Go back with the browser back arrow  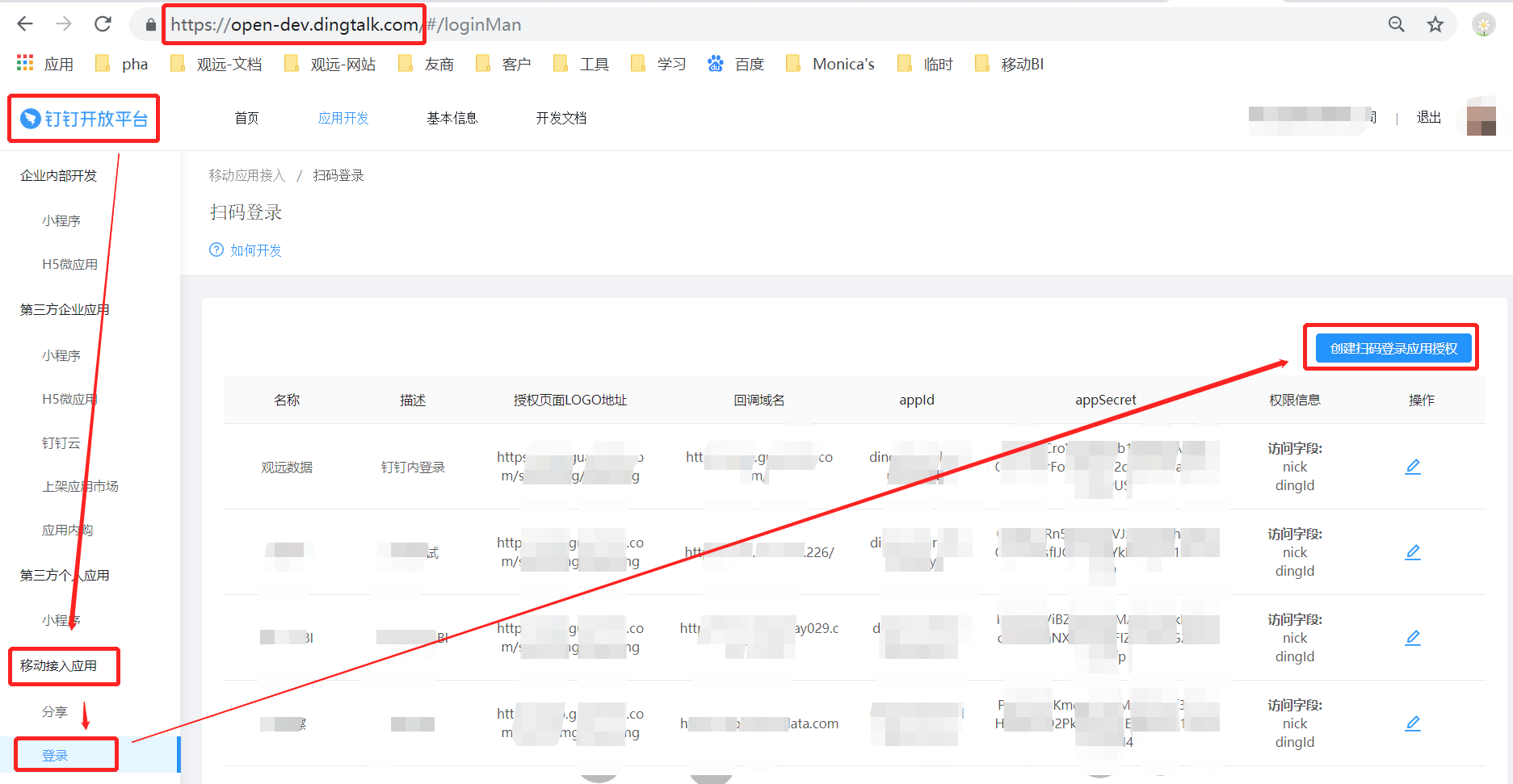25,24
